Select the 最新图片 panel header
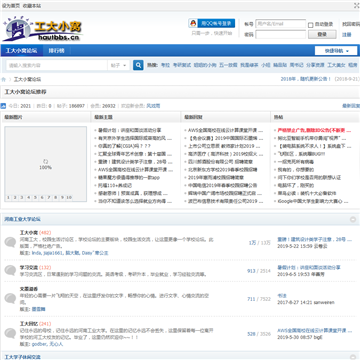Image resolution: width=360 pixels, height=360 pixels. tap(14, 117)
